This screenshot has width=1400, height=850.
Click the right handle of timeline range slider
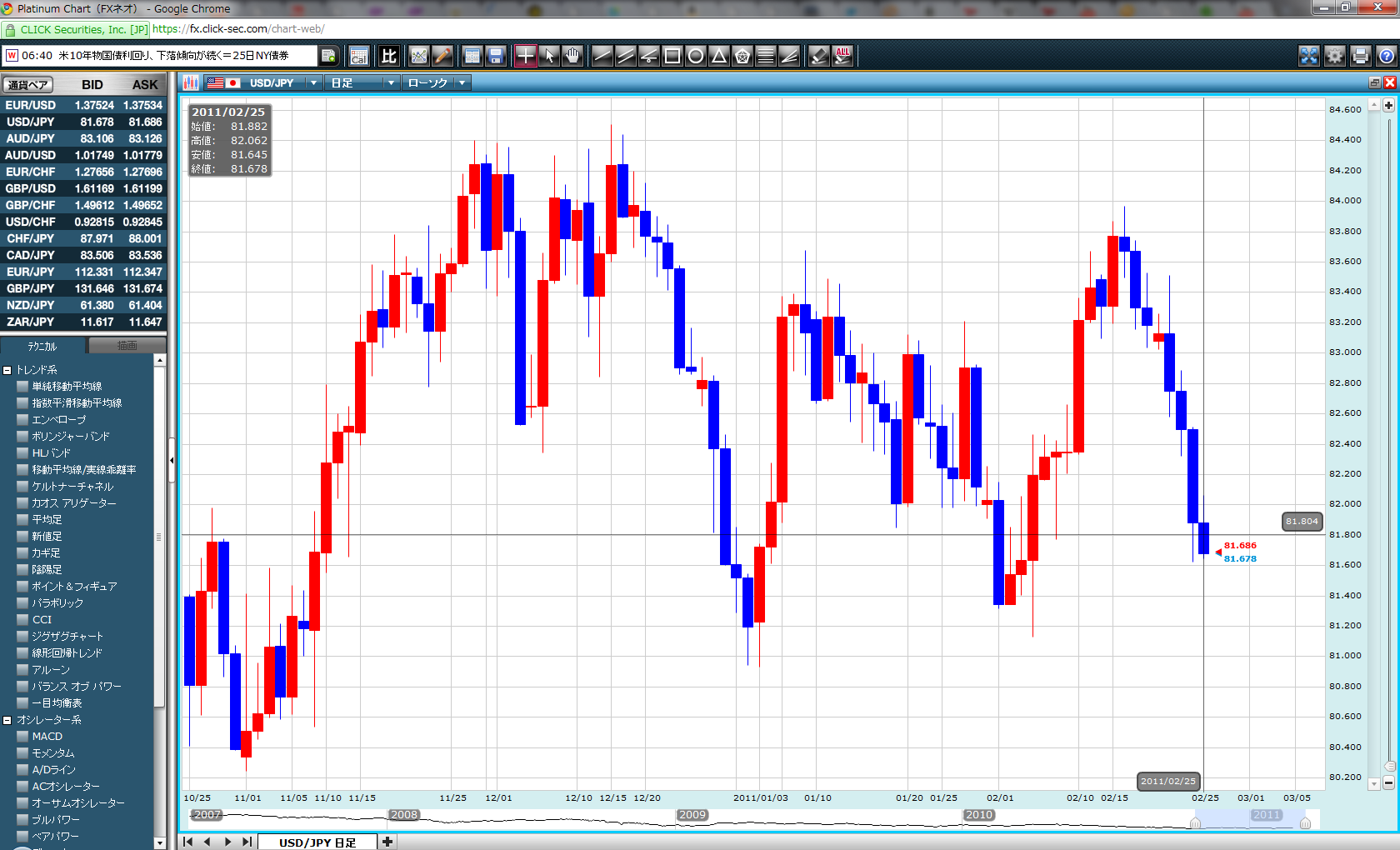(1305, 823)
